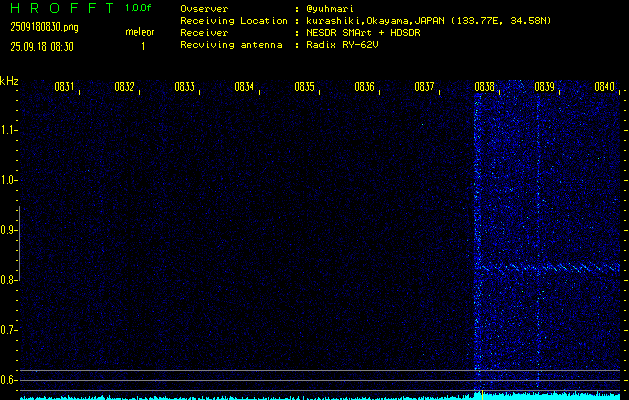Click the 0834 time marker

244,87
